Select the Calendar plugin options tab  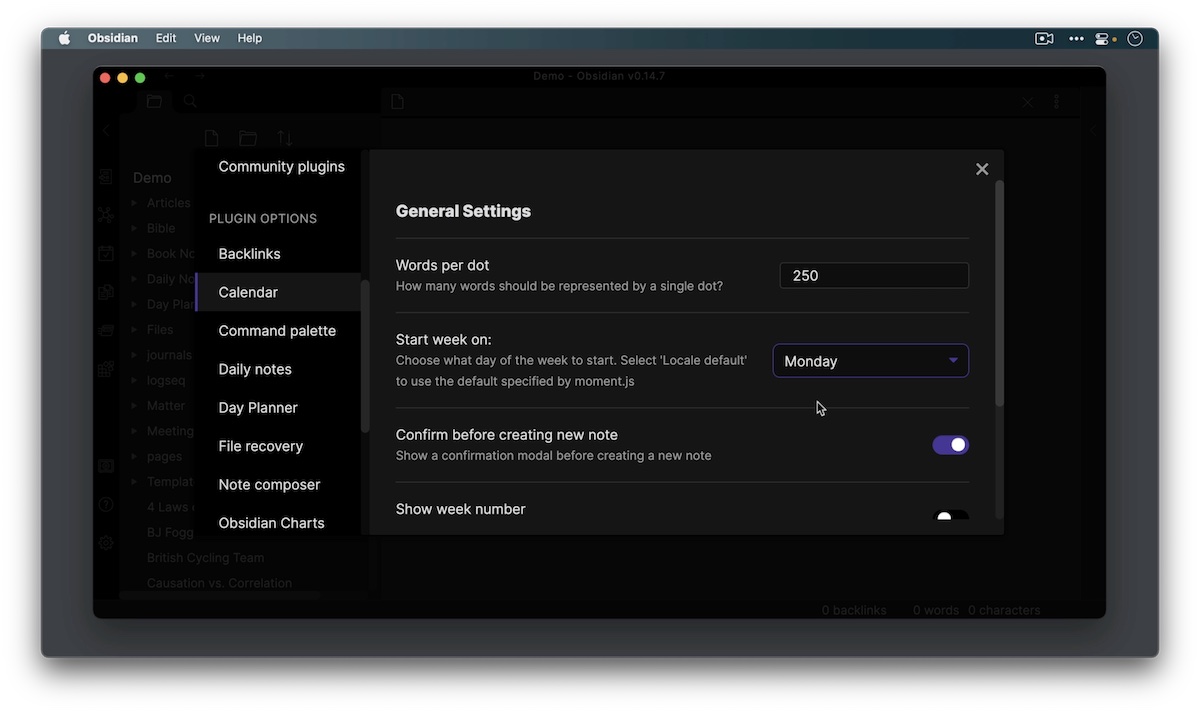pyautogui.click(x=278, y=292)
